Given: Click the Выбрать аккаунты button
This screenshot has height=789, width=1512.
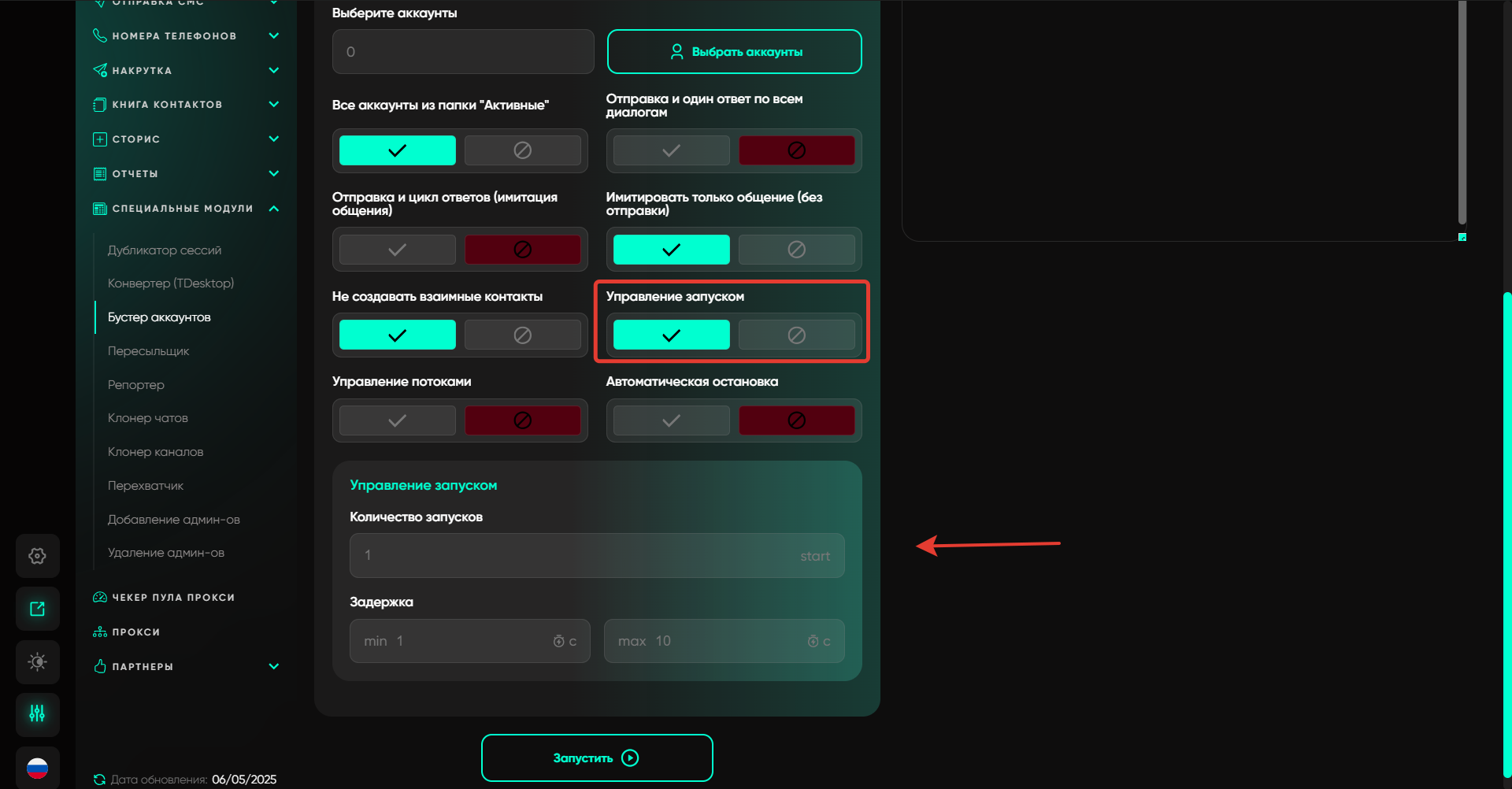Looking at the screenshot, I should coord(734,52).
